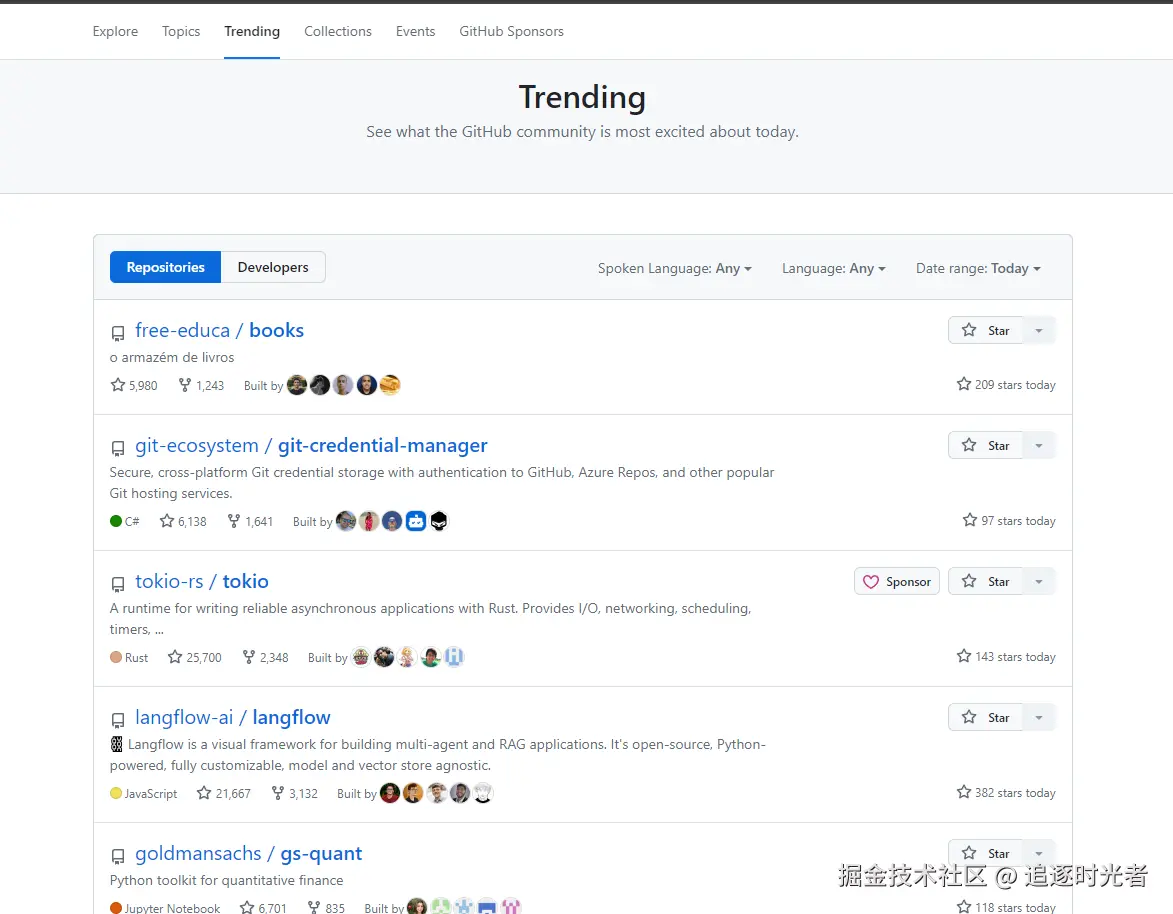Screen dimensions: 1173x914
Task: Click the 'Python toolkit for quantitative finance' description
Action: 227,880
